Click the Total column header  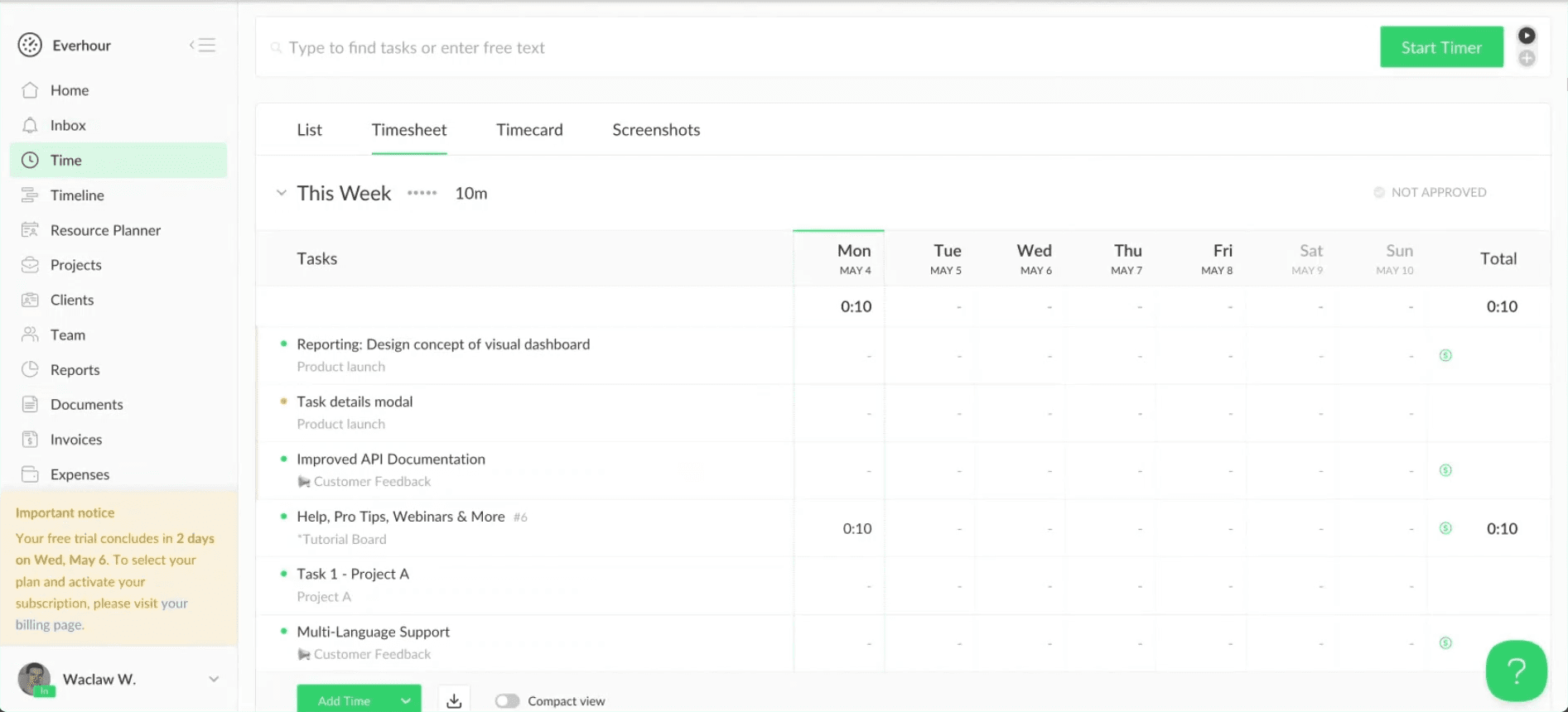pos(1498,258)
